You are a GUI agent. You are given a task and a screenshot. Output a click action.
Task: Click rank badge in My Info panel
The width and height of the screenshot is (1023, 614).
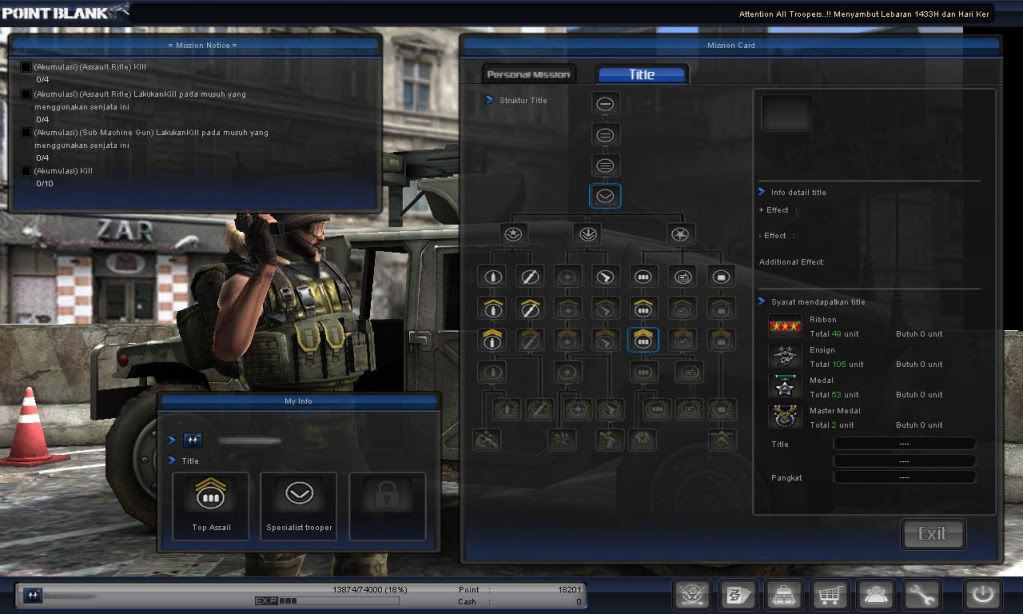pyautogui.click(x=192, y=440)
